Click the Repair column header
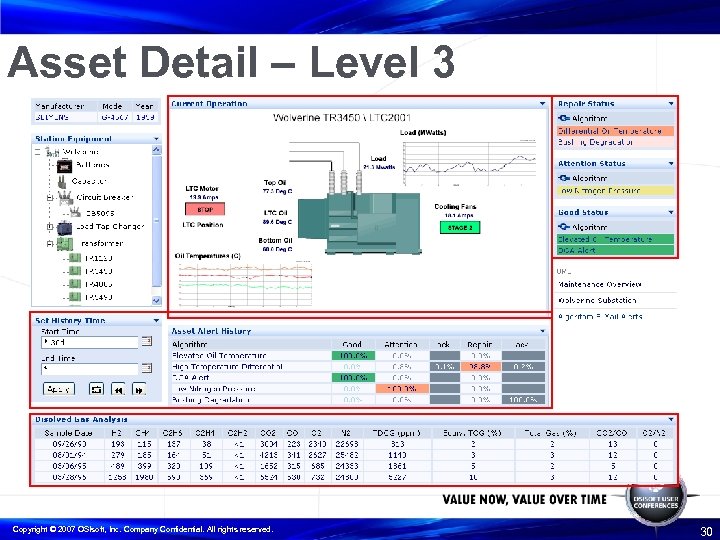This screenshot has width=720, height=540. click(x=479, y=344)
